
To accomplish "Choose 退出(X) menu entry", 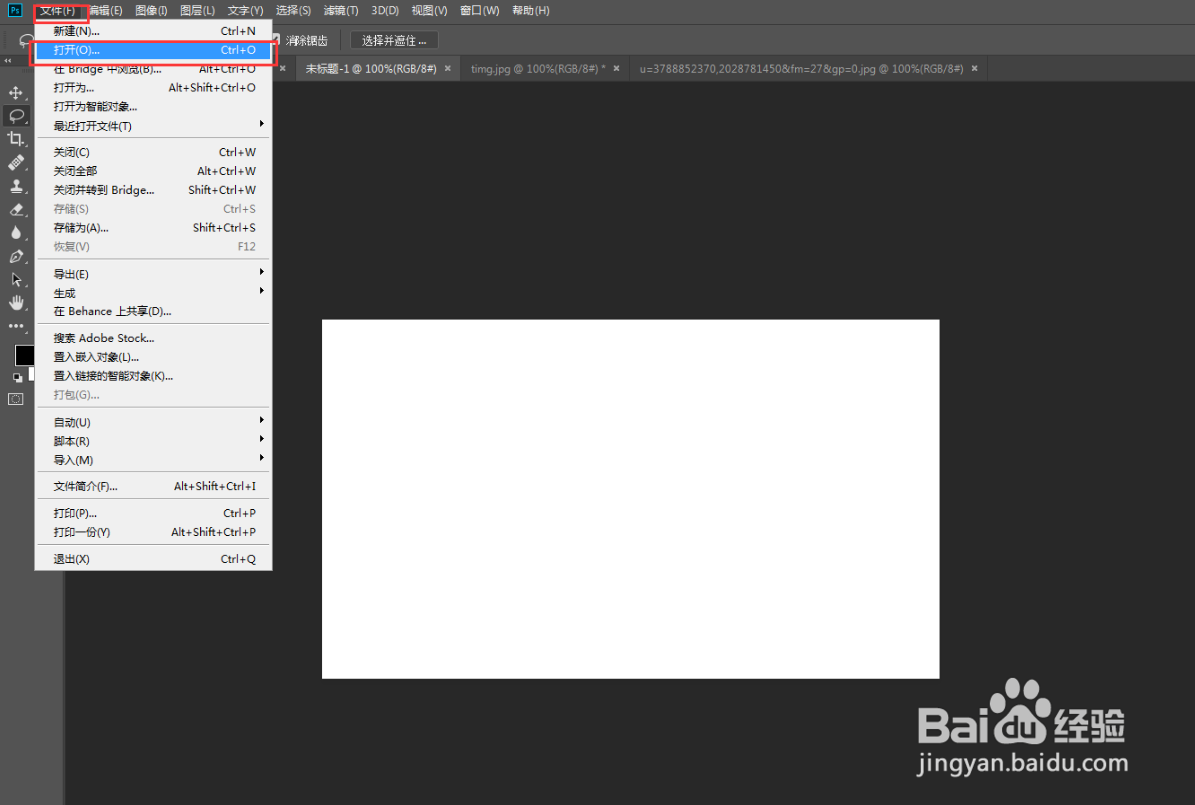I will click(153, 559).
